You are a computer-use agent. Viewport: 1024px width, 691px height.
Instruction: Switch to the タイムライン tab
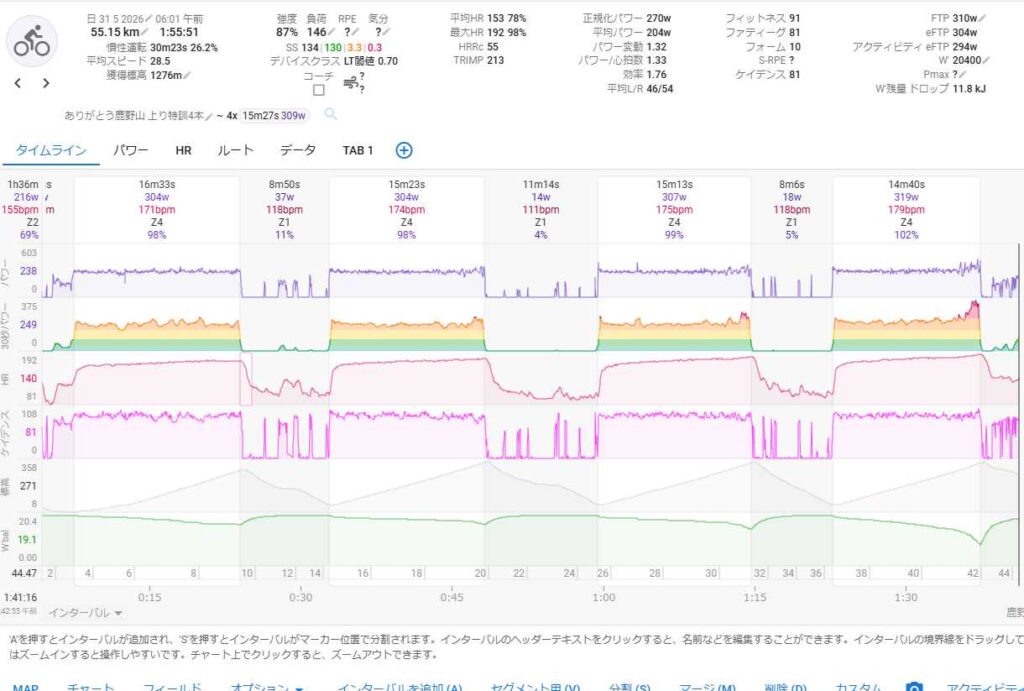[51, 150]
